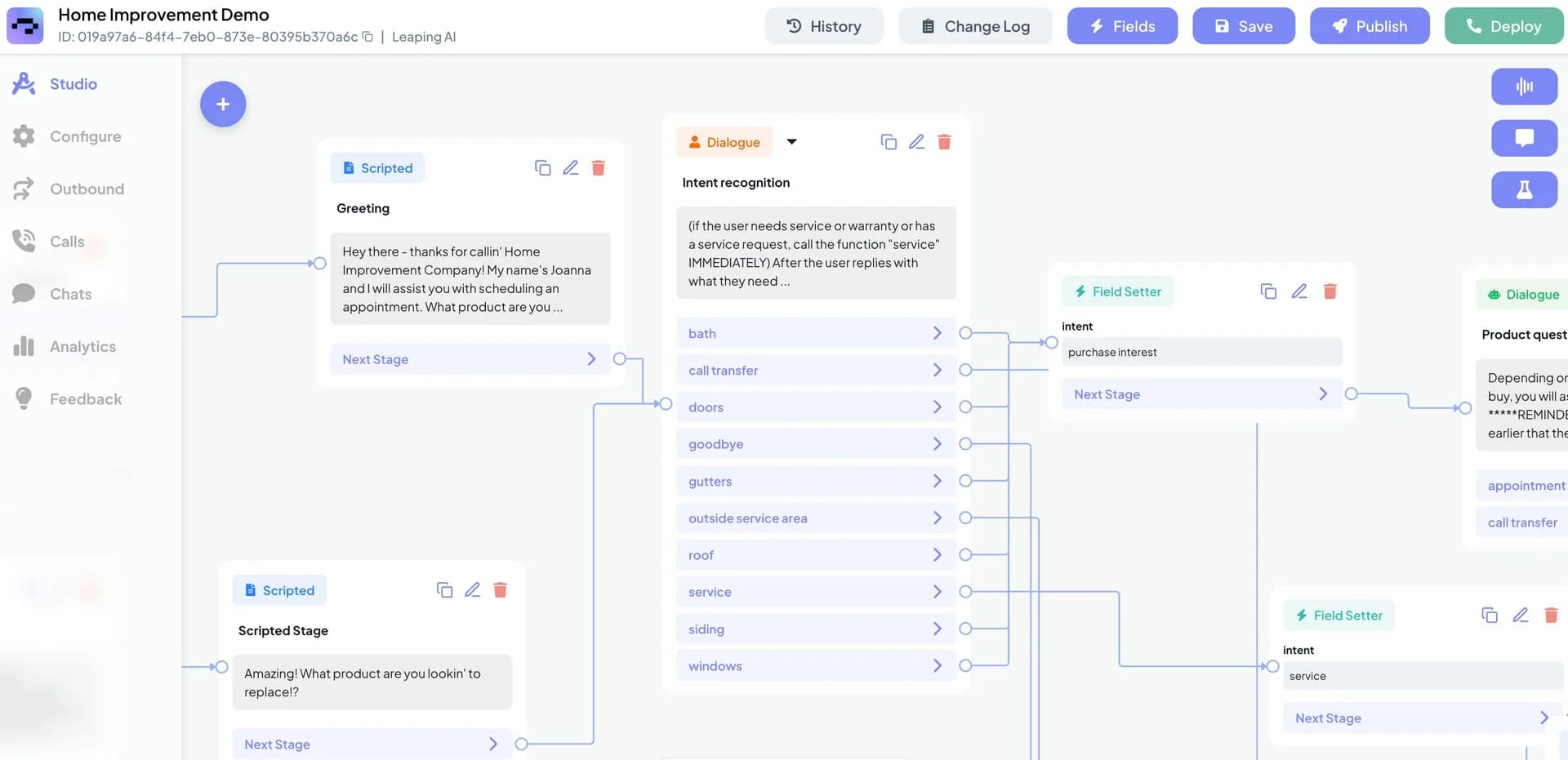
Task: Edit the Intent recognition dialogue node
Action: (916, 142)
